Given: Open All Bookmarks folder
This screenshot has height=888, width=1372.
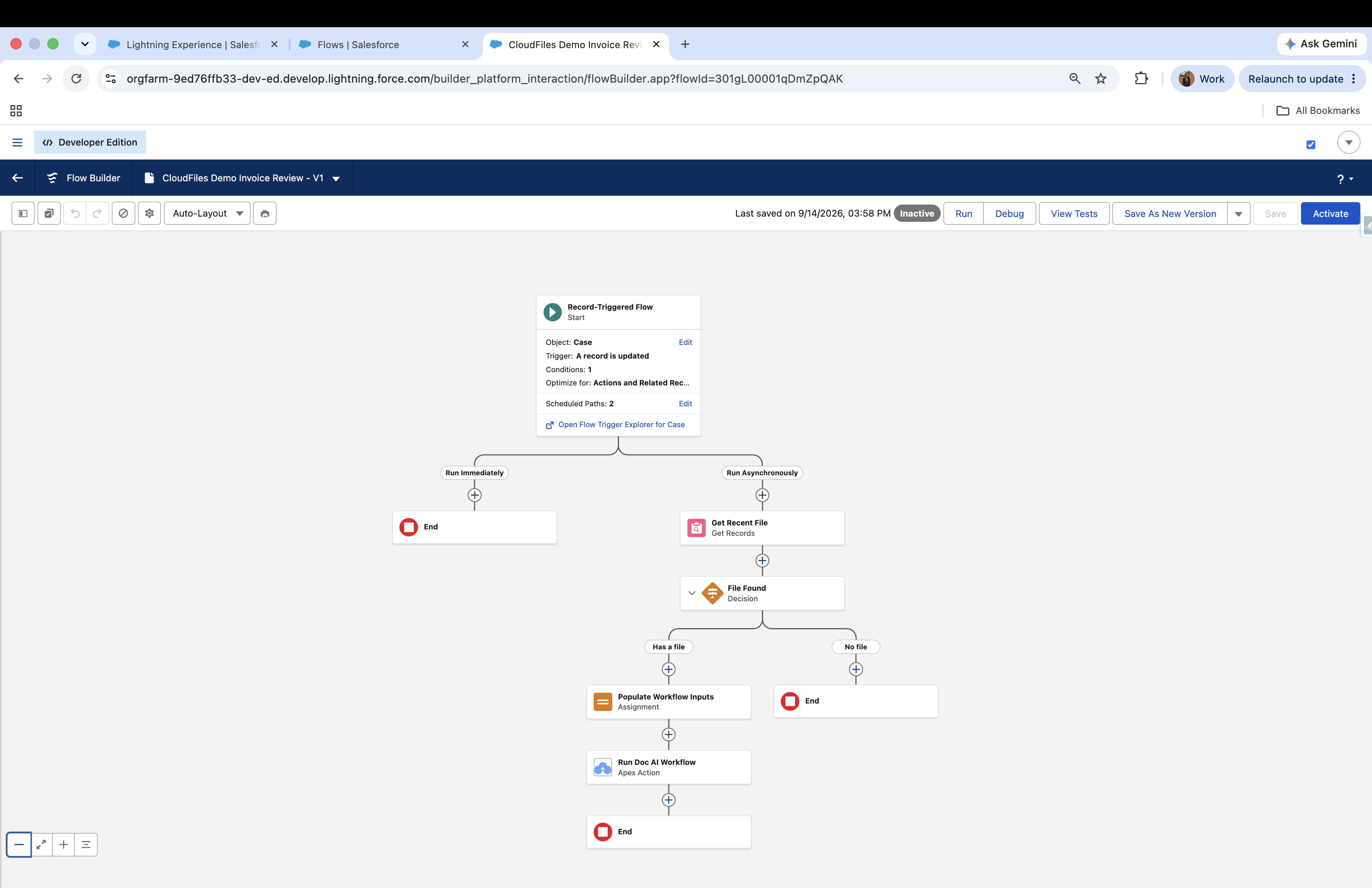Looking at the screenshot, I should click(1318, 111).
